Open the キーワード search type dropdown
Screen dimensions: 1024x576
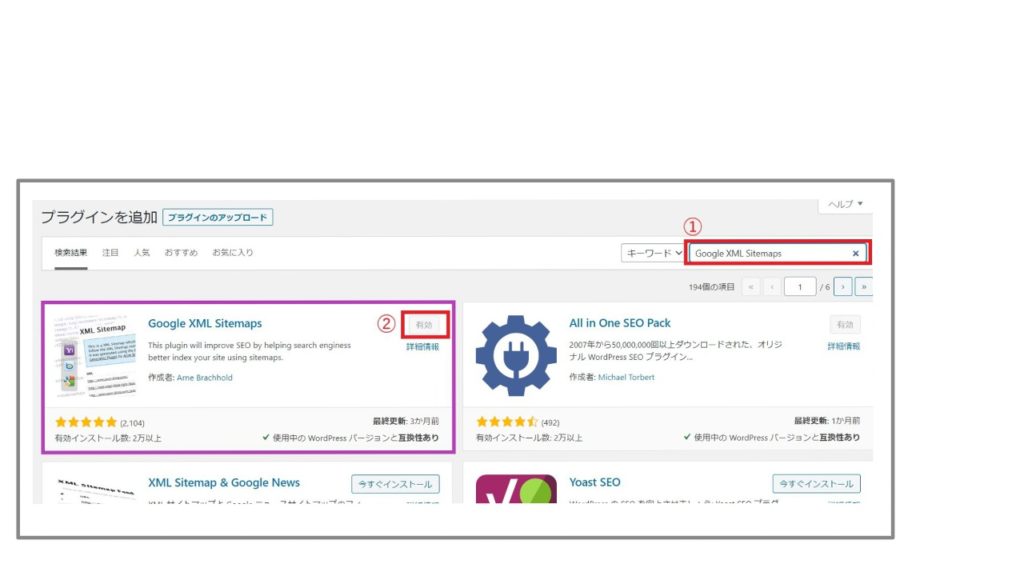(x=652, y=253)
